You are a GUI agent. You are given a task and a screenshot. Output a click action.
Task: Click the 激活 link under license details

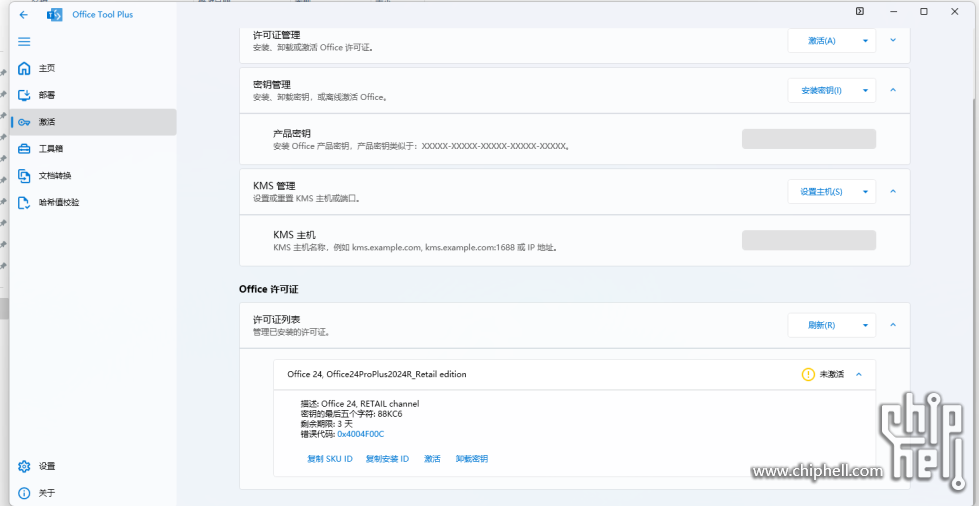point(432,459)
